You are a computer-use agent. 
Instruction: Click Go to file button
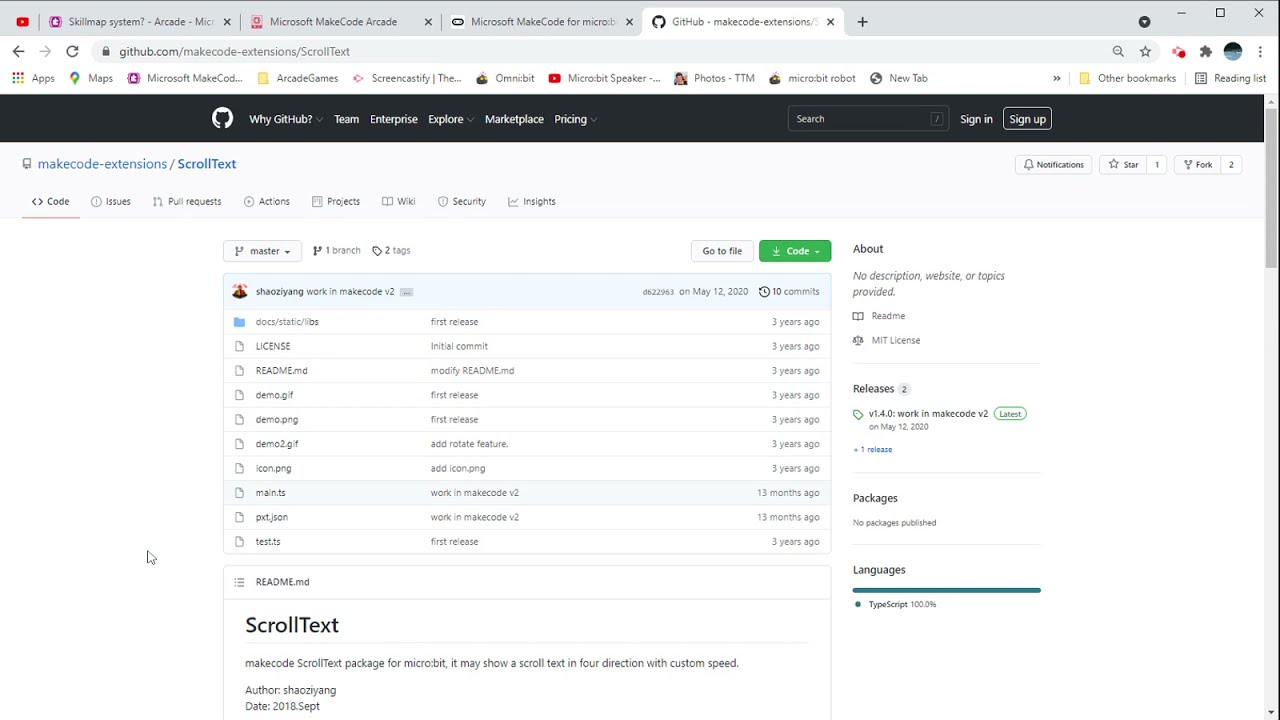pos(722,251)
